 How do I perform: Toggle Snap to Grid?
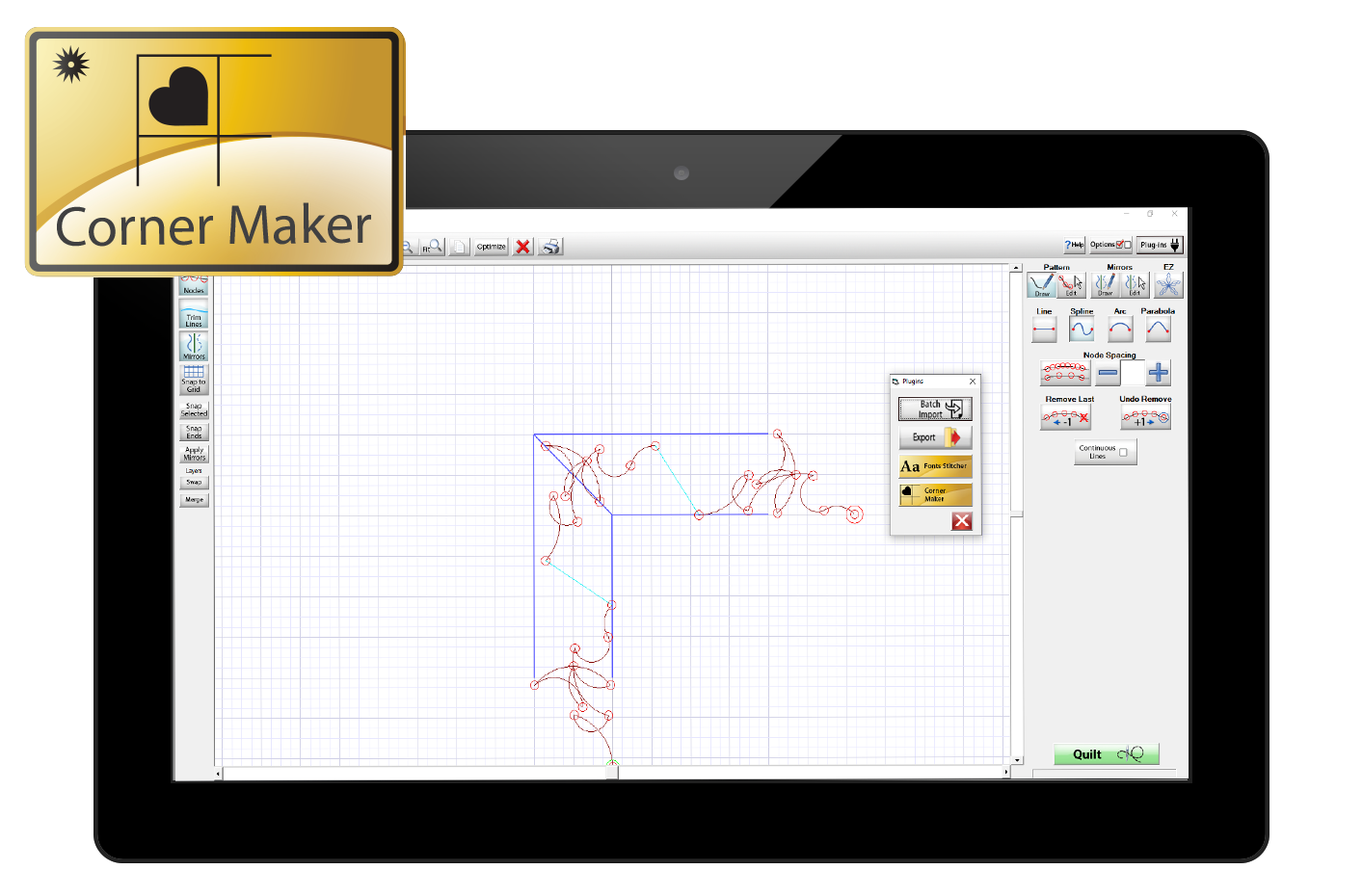click(x=194, y=379)
